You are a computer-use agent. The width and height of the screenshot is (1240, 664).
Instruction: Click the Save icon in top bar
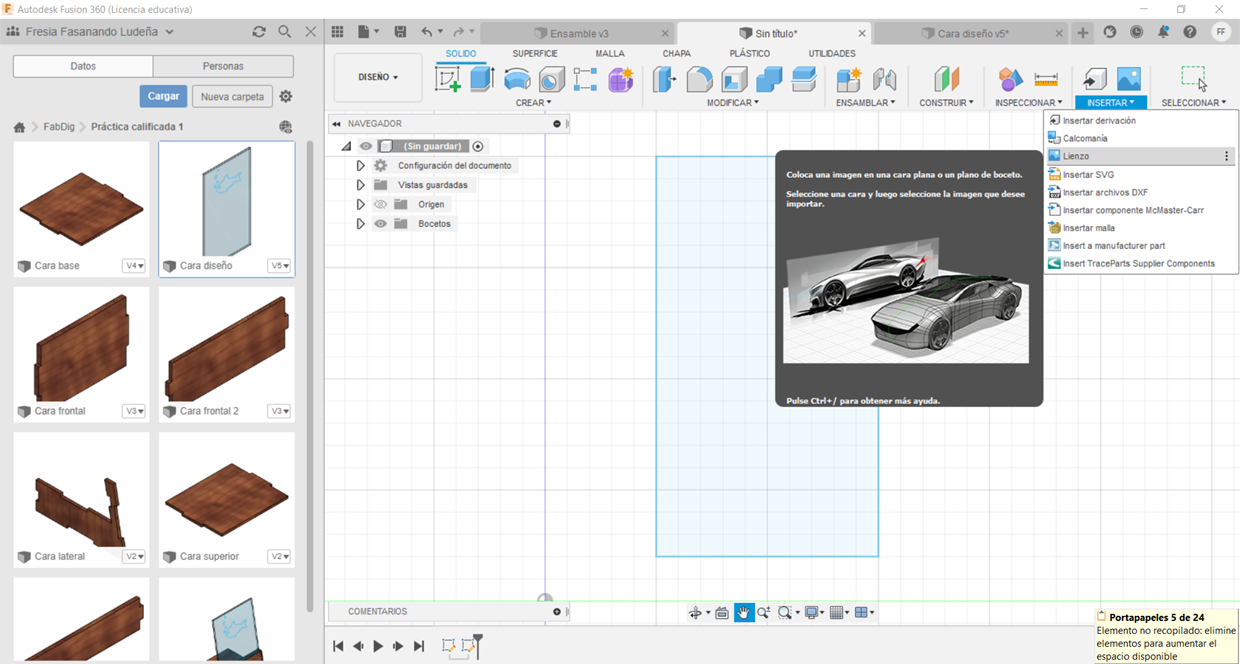(x=400, y=33)
